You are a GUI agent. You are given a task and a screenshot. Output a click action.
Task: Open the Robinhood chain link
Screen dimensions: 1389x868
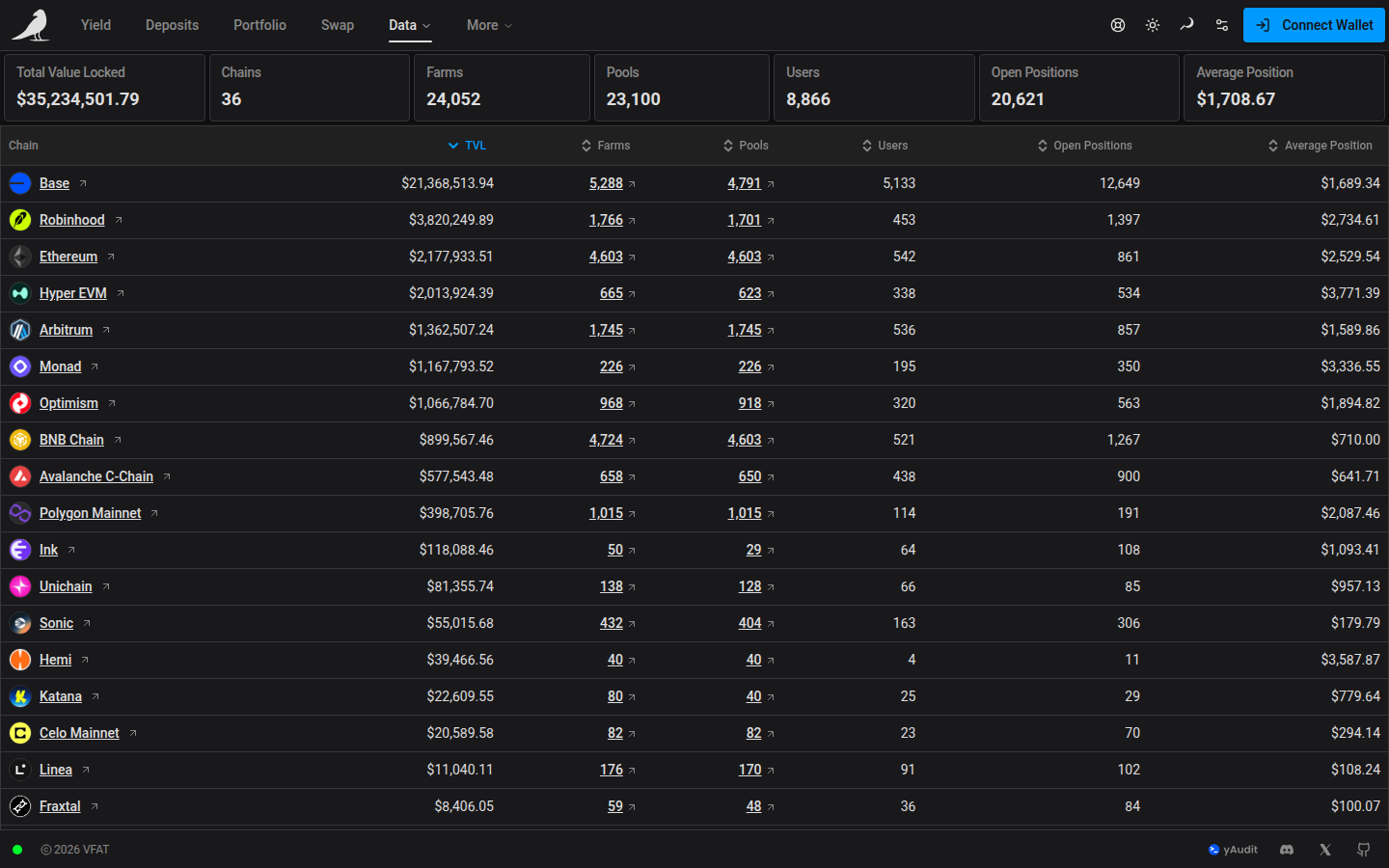pos(72,220)
